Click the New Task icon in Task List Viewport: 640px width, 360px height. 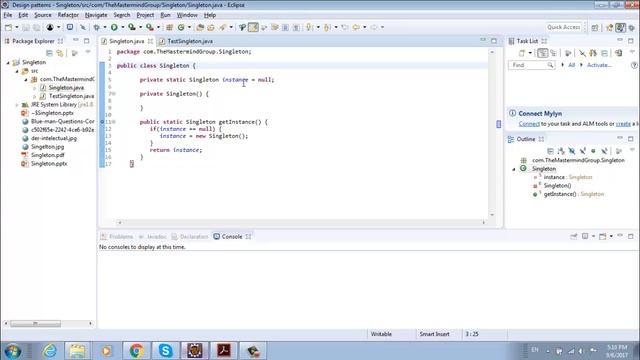tap(522, 53)
